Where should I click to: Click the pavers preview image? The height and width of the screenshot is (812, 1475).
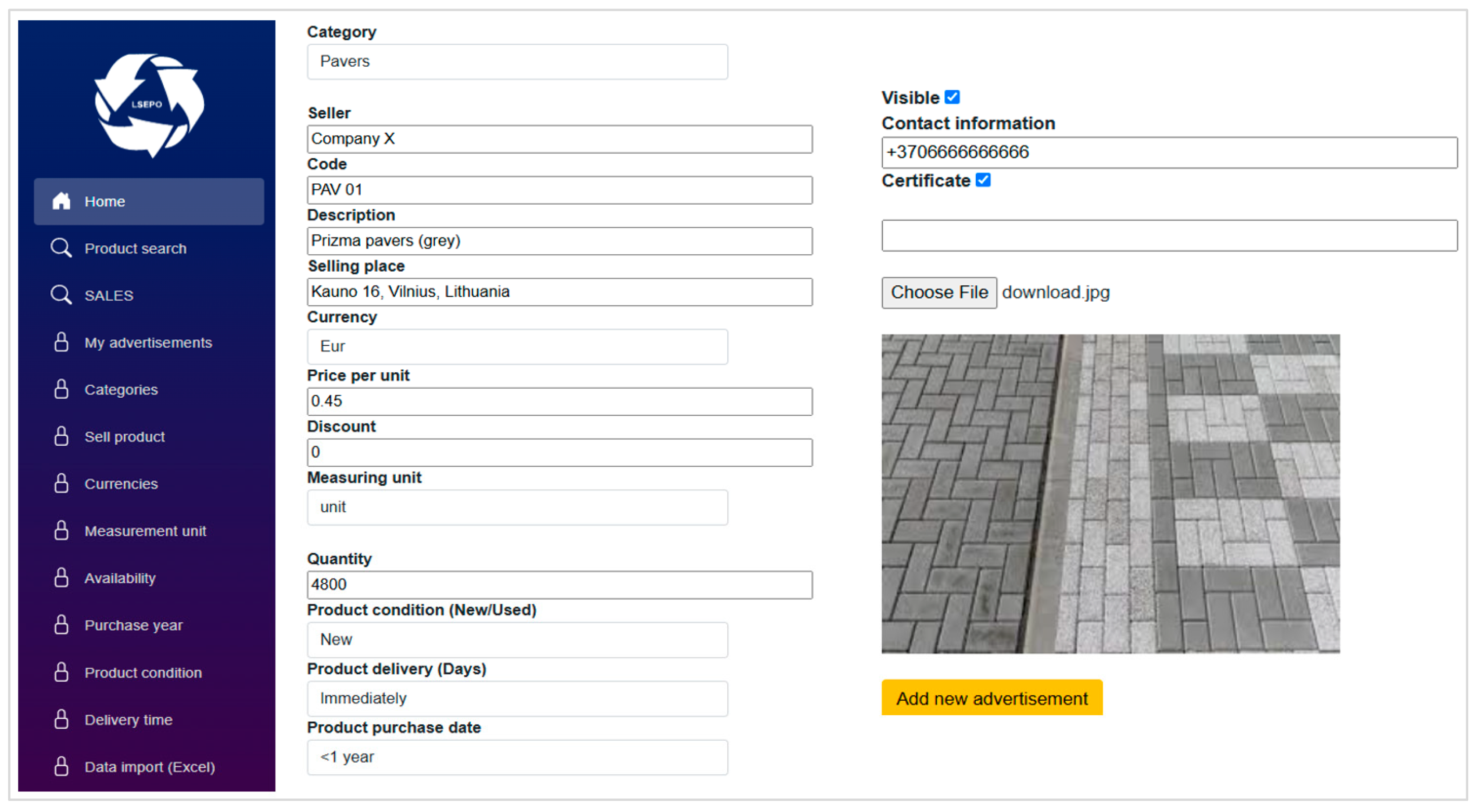[1110, 493]
